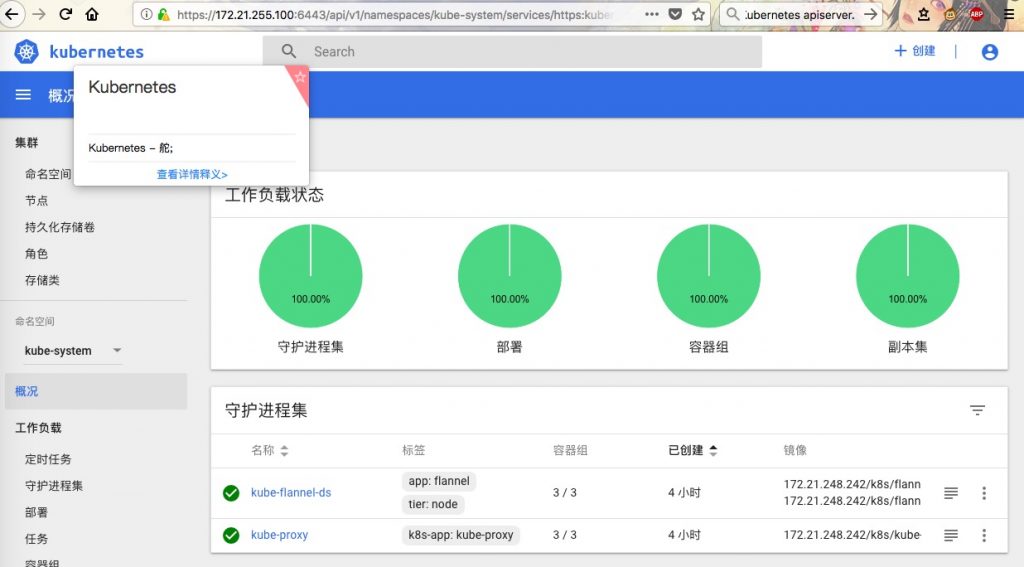This screenshot has width=1024, height=567.
Task: Reload the page with refresh icon
Action: click(x=65, y=14)
